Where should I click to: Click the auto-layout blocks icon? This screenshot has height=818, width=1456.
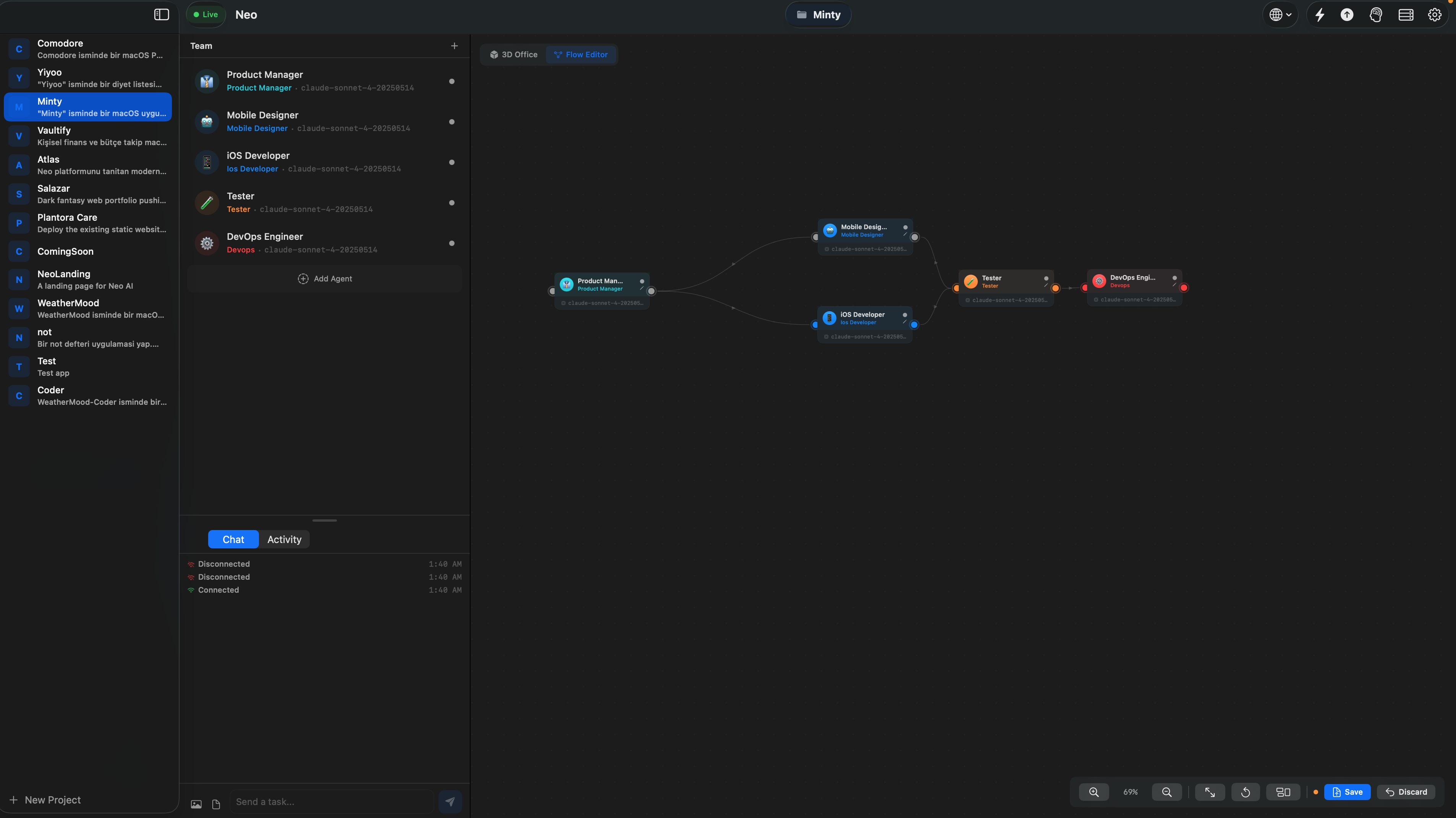1283,792
